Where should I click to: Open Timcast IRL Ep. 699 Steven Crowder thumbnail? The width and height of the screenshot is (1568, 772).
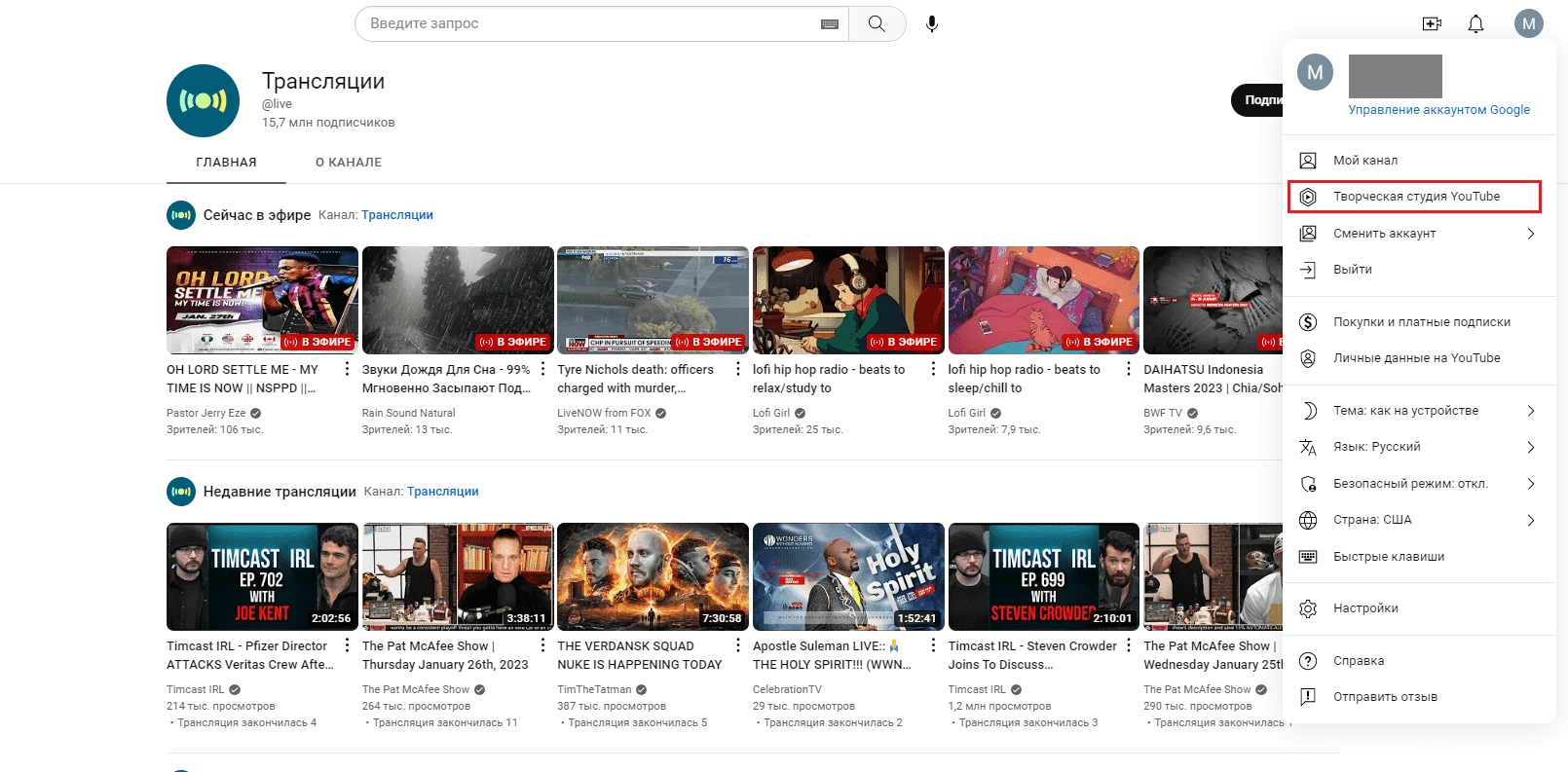[x=1044, y=576]
